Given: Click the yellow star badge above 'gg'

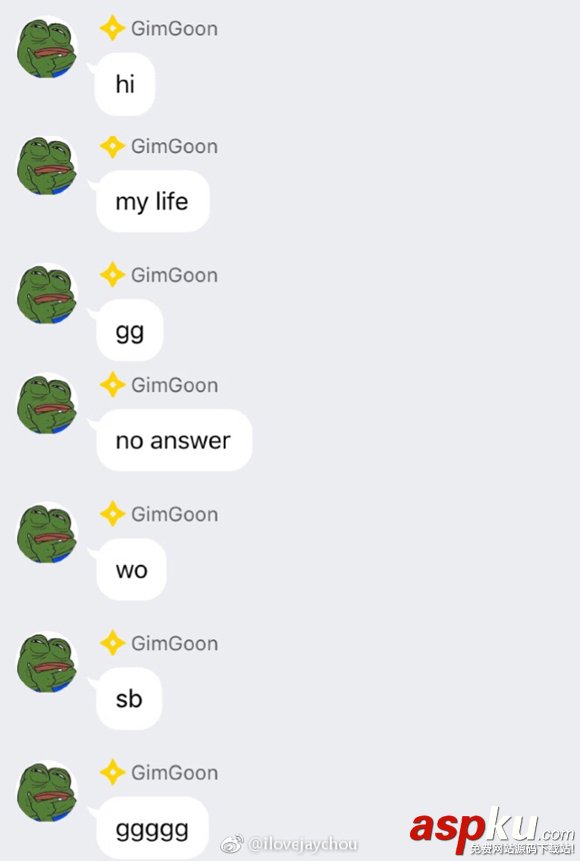Looking at the screenshot, I should (x=113, y=275).
